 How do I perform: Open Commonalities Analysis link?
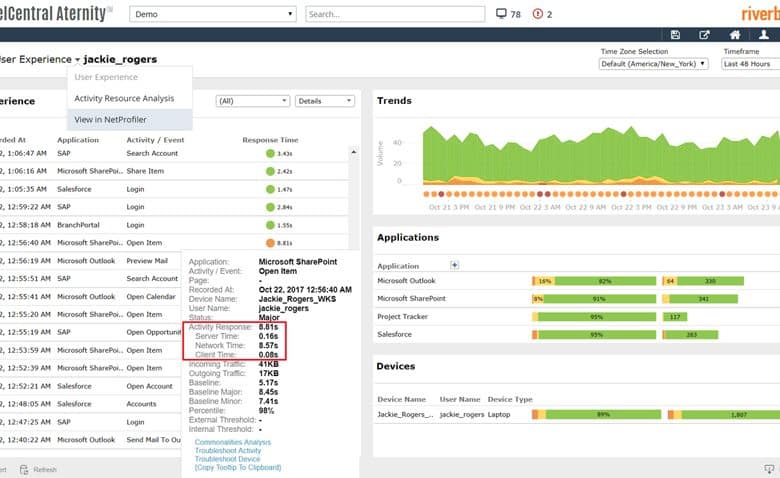coord(233,442)
